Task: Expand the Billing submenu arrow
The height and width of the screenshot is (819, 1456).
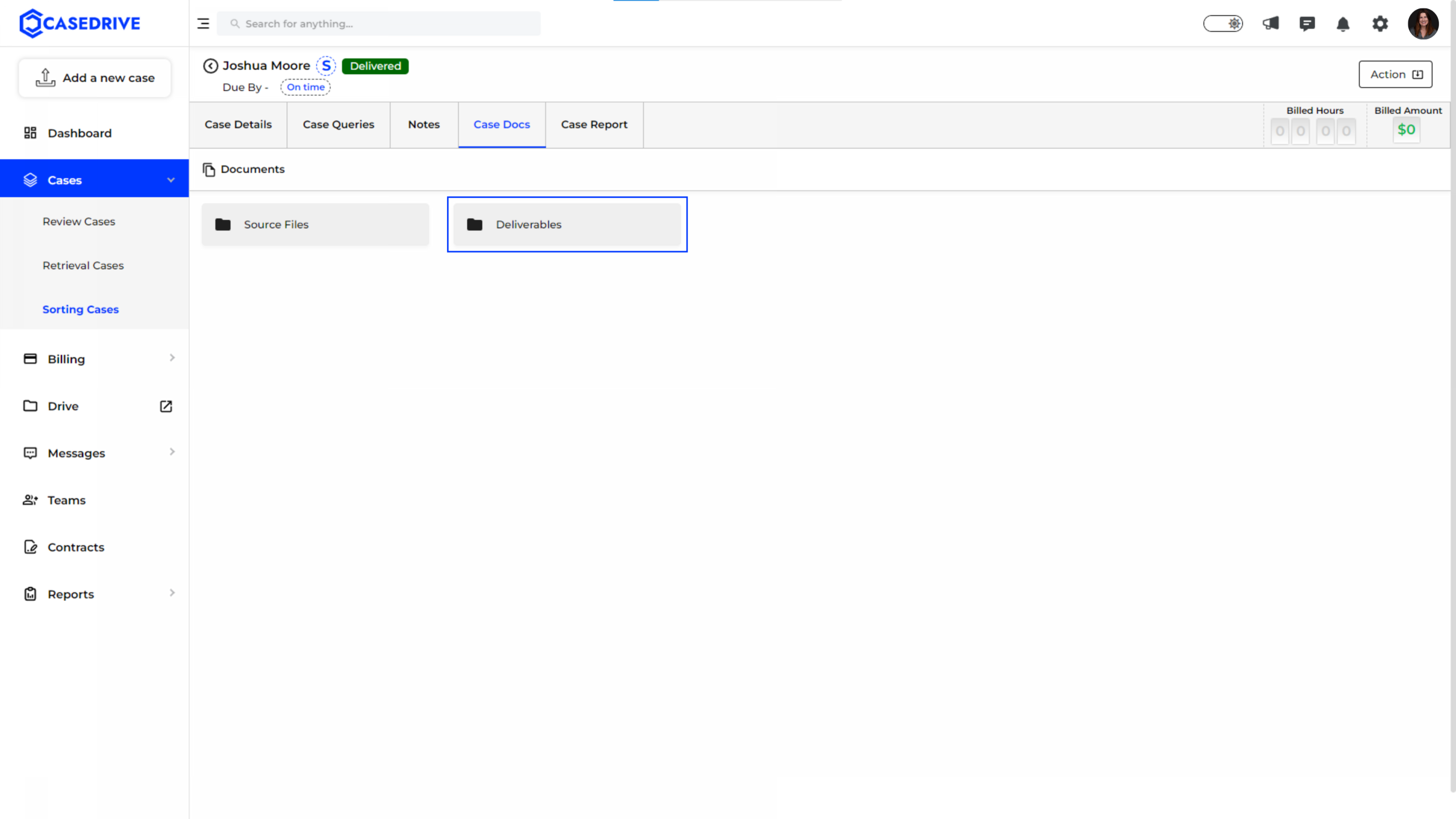Action: 172,358
